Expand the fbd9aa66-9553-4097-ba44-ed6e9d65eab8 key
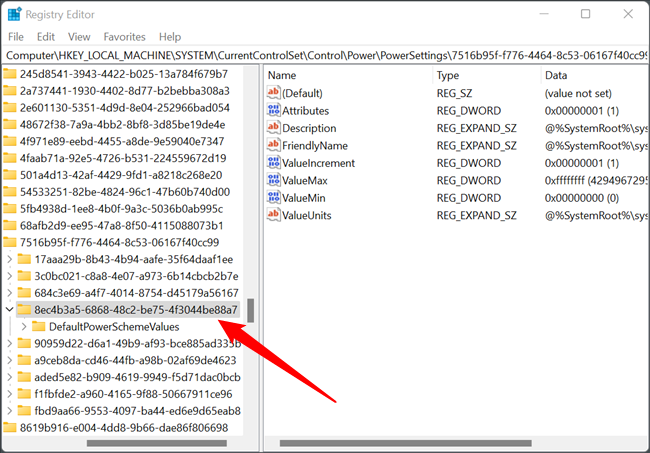The image size is (650, 453). [10, 411]
